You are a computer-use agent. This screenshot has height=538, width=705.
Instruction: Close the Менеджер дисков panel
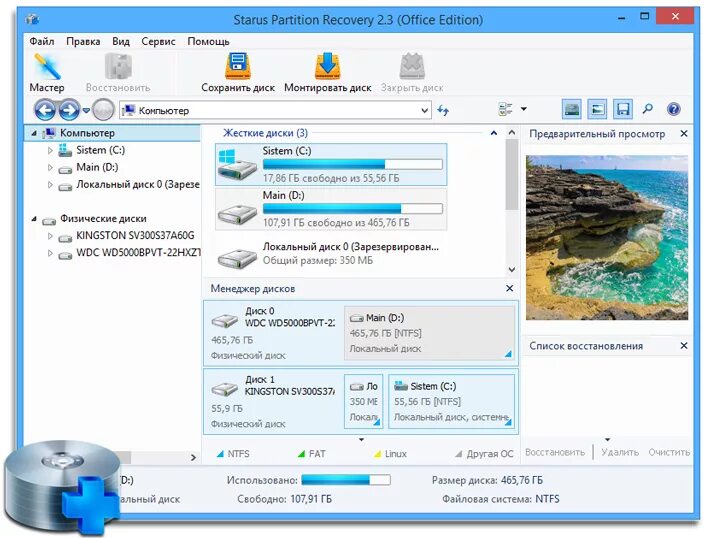click(509, 288)
